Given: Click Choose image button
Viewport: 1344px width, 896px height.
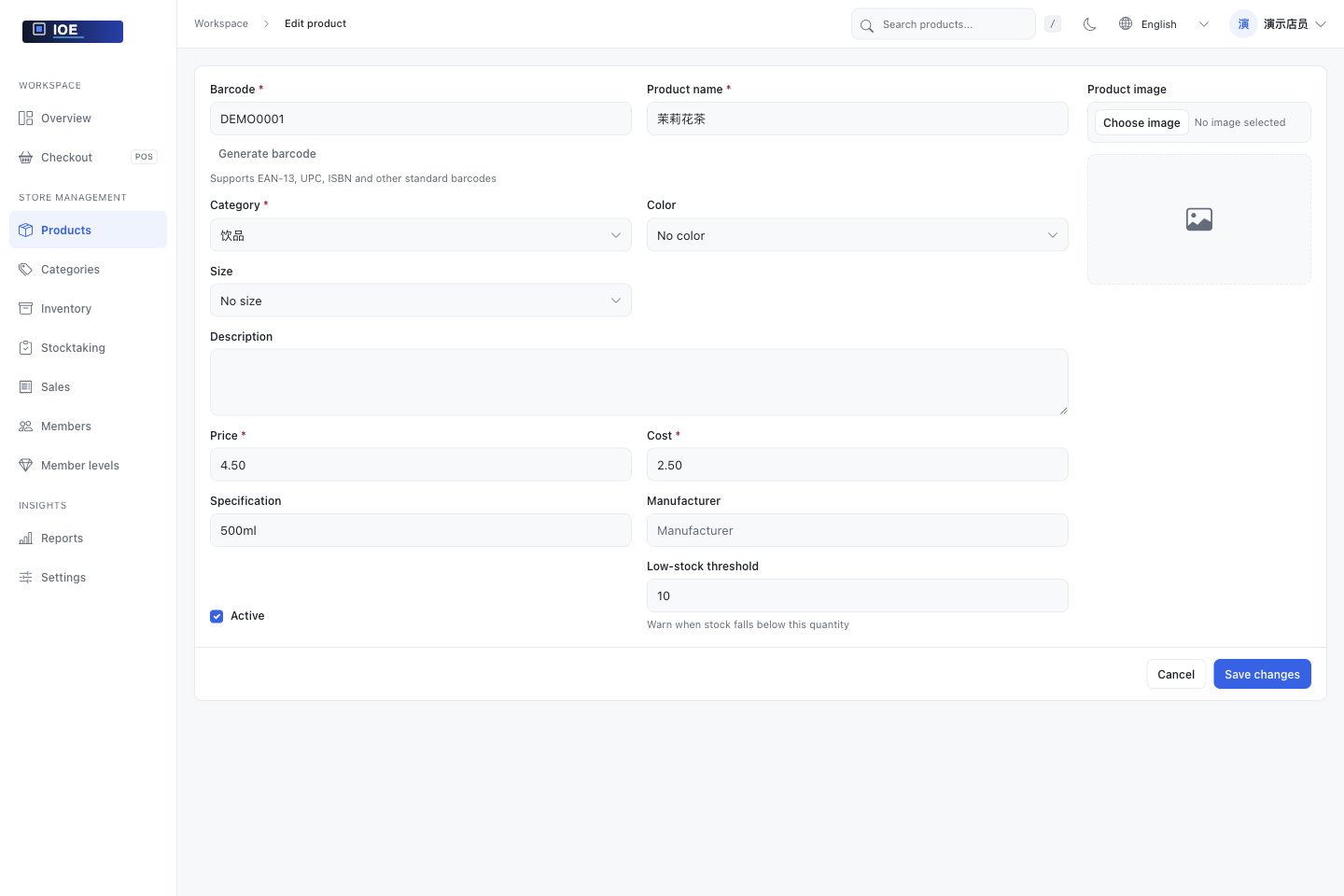Looking at the screenshot, I should 1141,122.
